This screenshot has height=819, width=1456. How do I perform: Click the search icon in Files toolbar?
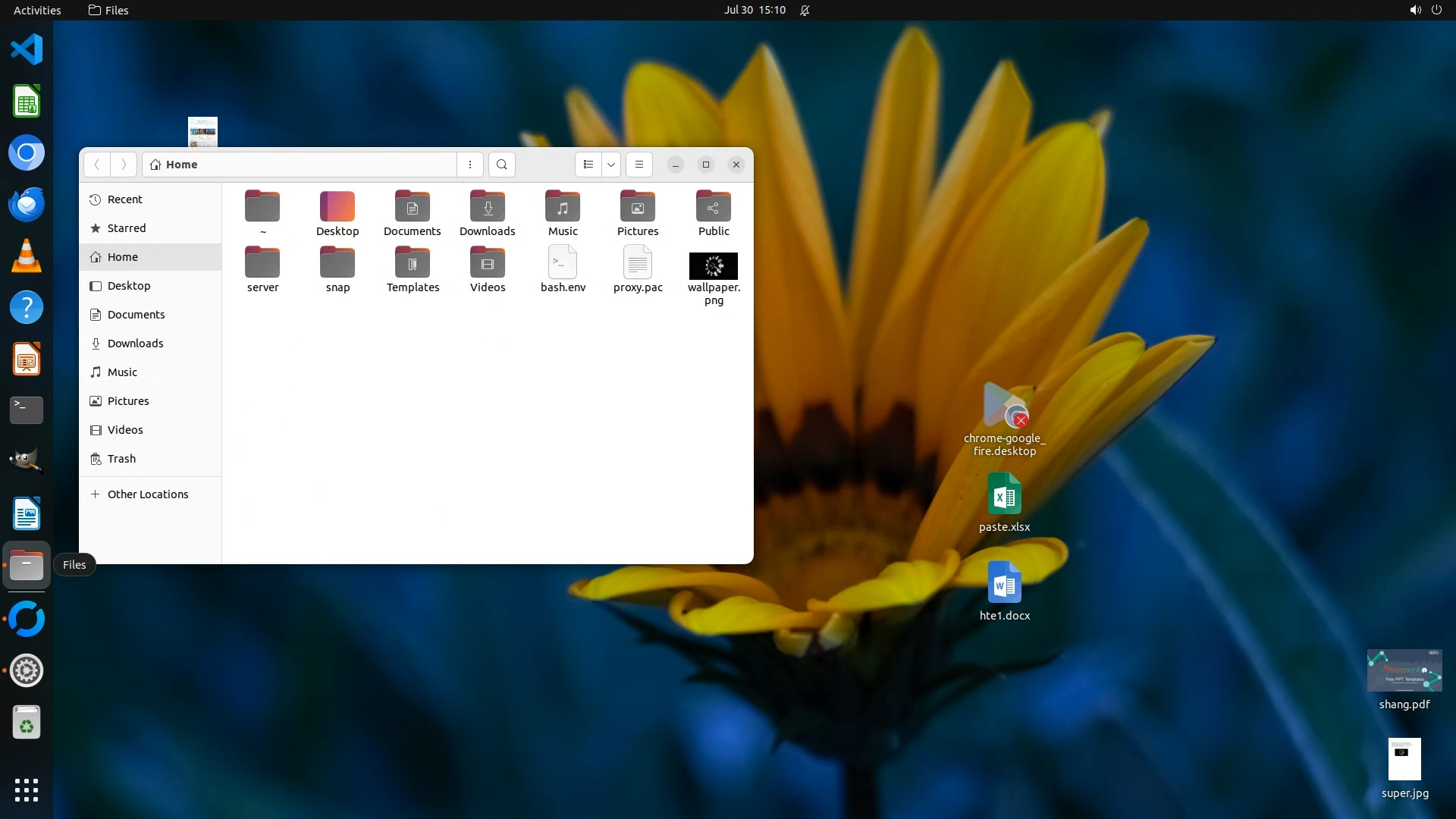501,165
